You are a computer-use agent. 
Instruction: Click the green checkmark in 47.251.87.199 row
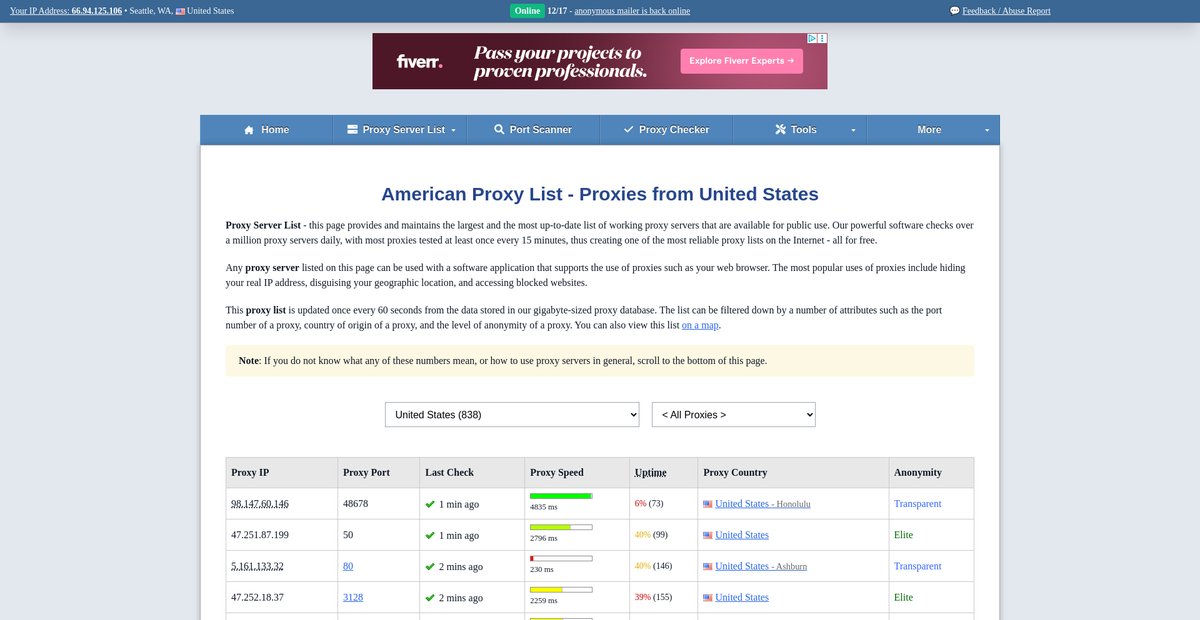pyautogui.click(x=430, y=535)
